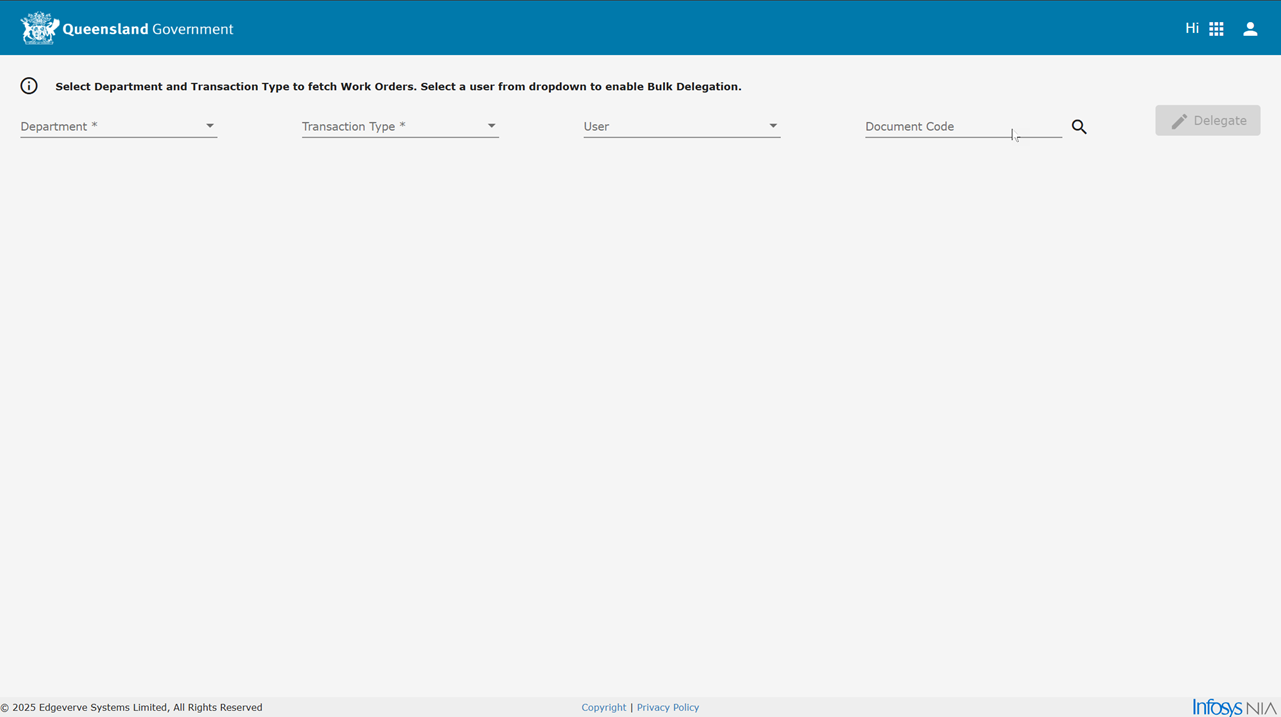Viewport: 1281px width, 717px height.
Task: Open the apps grid menu icon
Action: pyautogui.click(x=1216, y=29)
